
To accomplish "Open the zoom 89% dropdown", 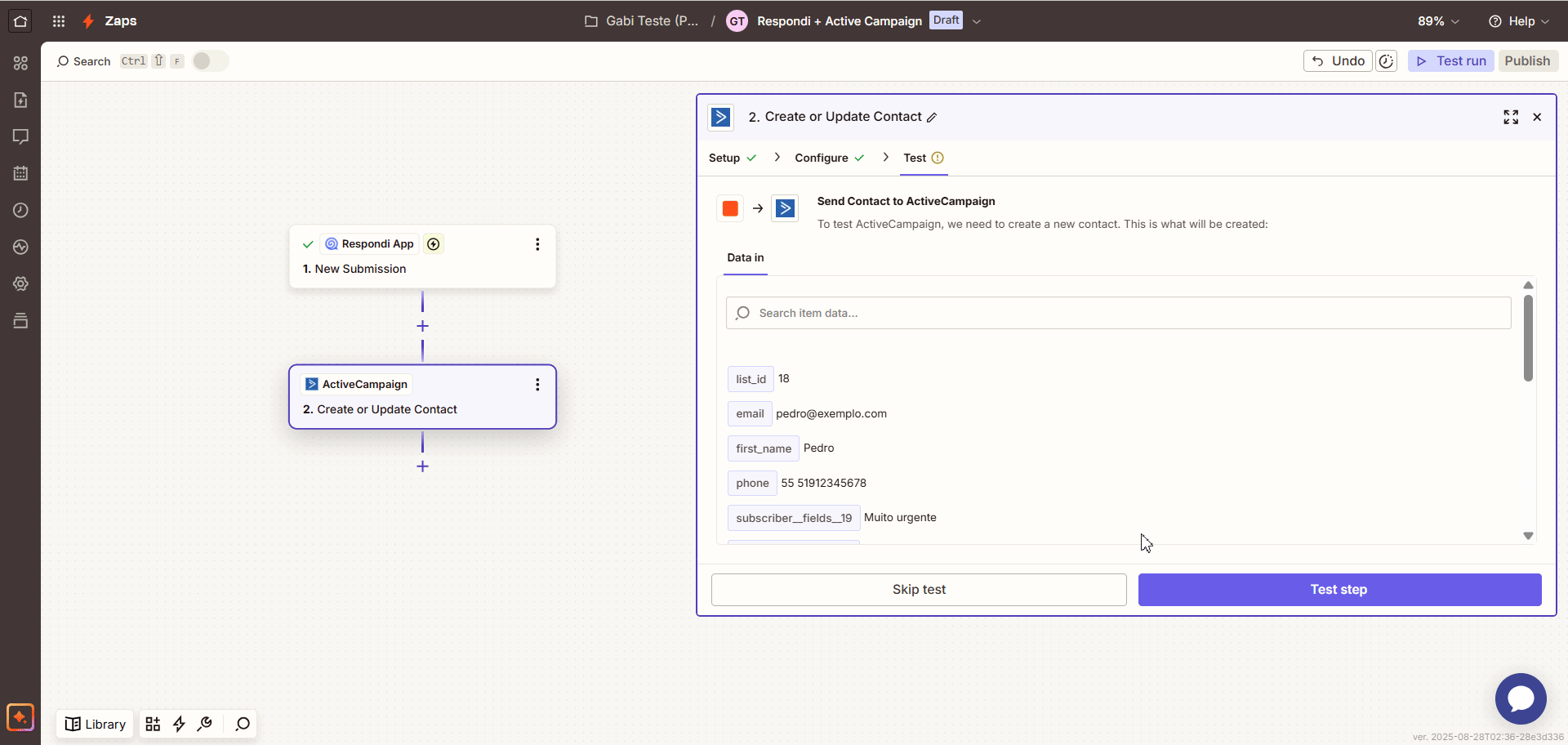I will (x=1438, y=21).
